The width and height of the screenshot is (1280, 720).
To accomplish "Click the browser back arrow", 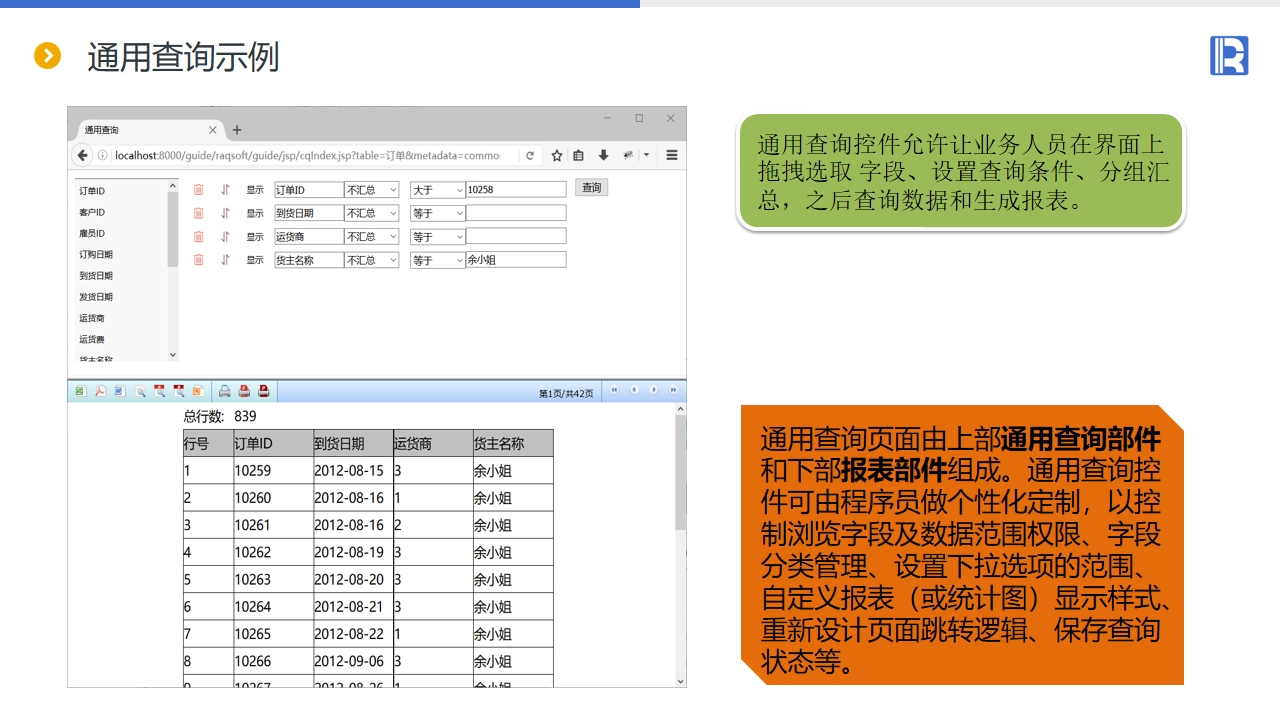I will tap(83, 155).
